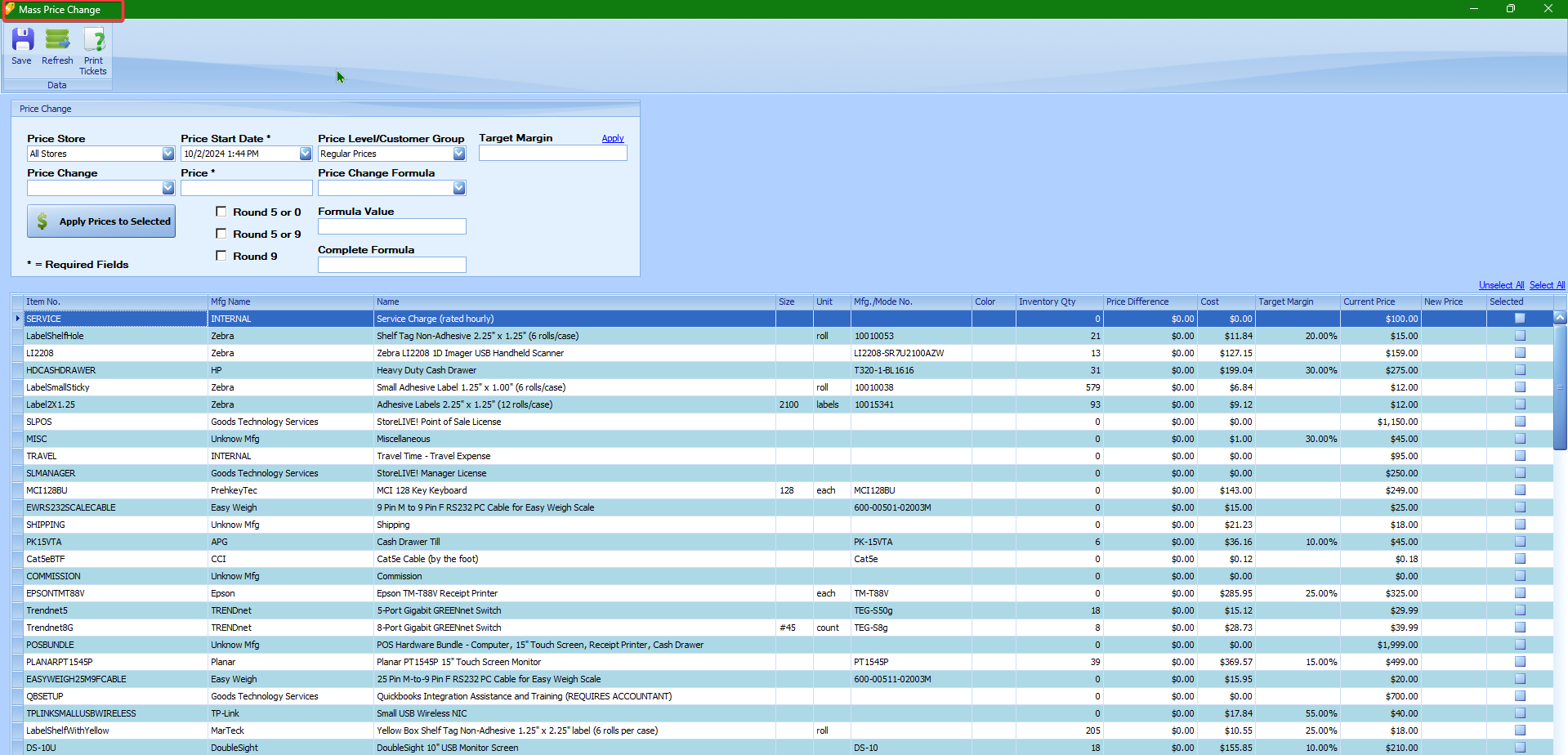Expand the Price Store dropdown
1568x755 pixels.
(x=168, y=154)
